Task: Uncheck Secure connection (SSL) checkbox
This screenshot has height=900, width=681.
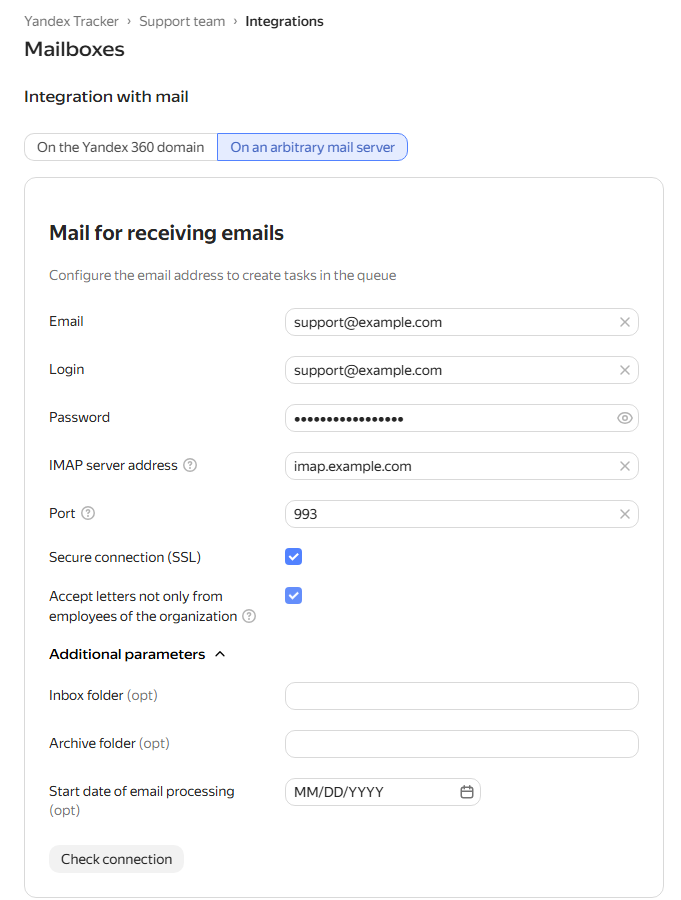Action: pyautogui.click(x=293, y=557)
